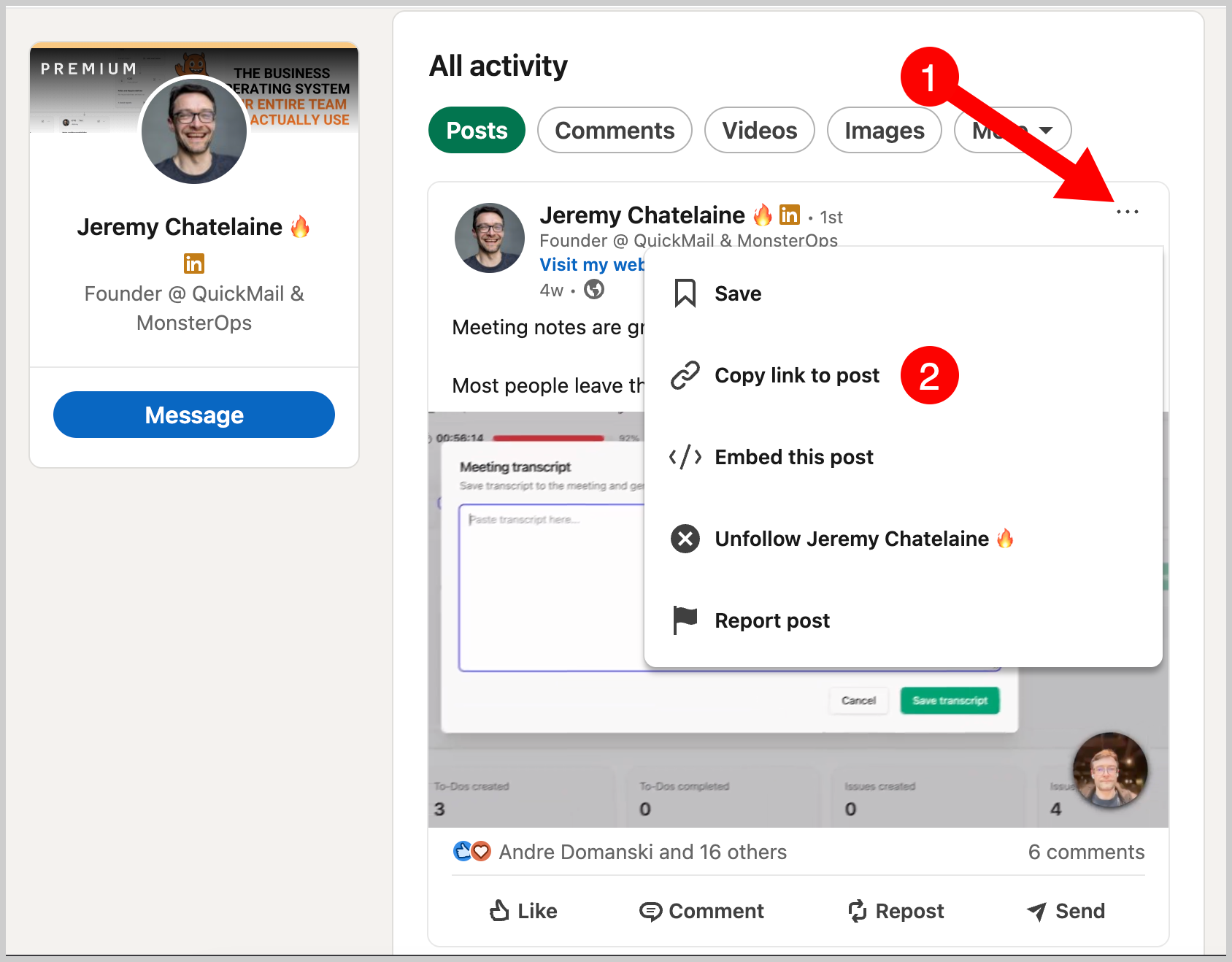1232x962 pixels.
Task: Click the All activity heading
Action: (x=498, y=66)
